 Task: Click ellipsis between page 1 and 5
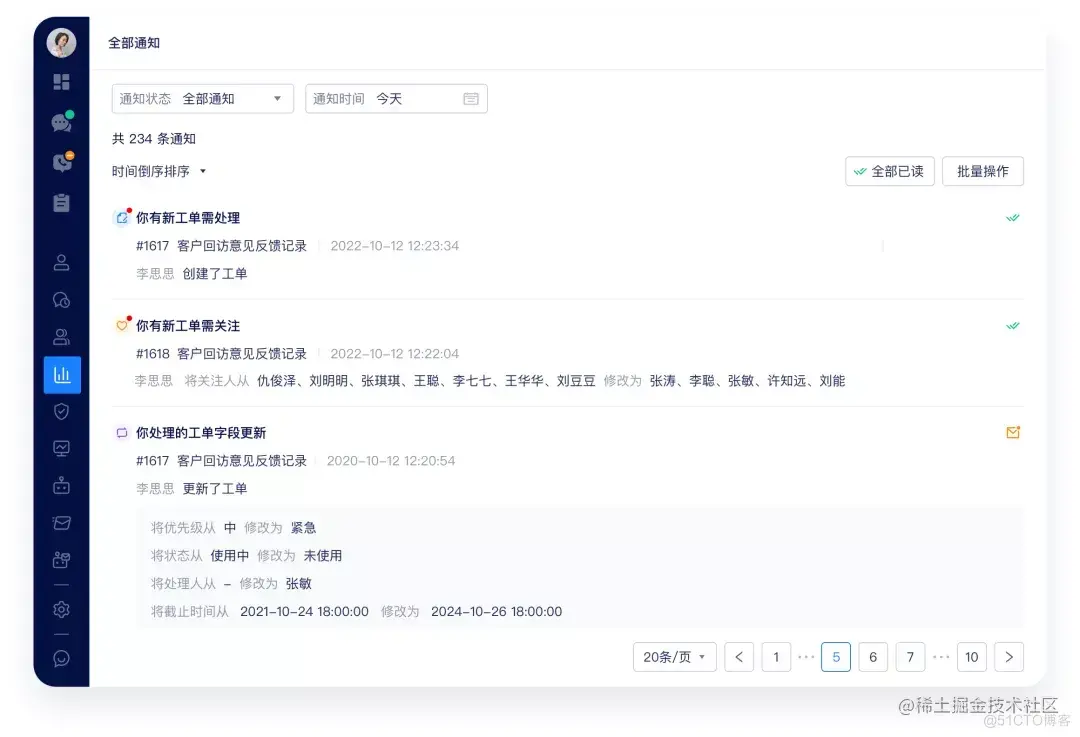[806, 657]
